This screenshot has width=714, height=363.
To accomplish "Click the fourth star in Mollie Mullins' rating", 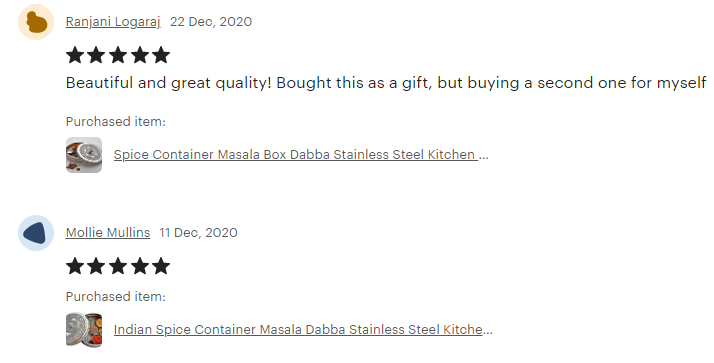I will (x=139, y=266).
